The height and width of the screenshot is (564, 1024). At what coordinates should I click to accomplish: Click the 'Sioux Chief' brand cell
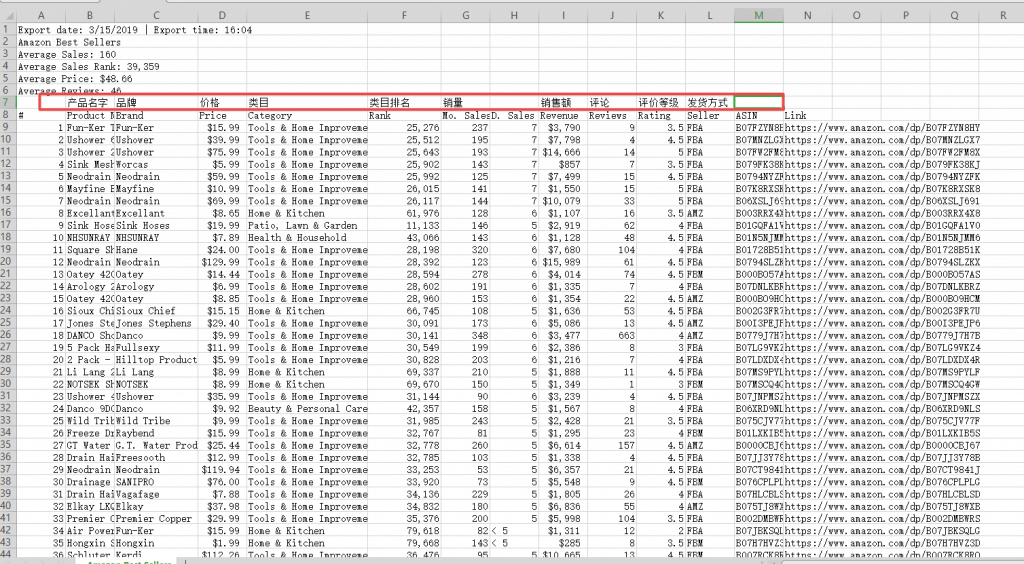point(157,311)
